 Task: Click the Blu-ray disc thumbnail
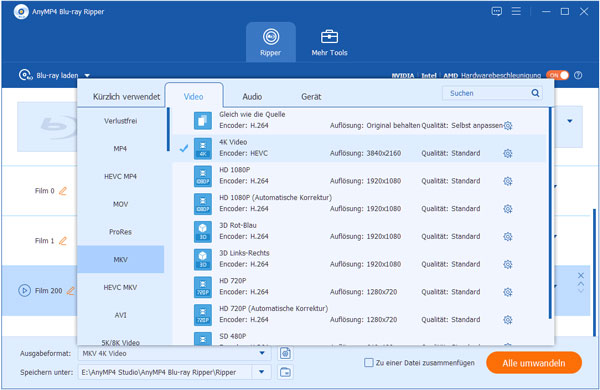click(x=47, y=126)
